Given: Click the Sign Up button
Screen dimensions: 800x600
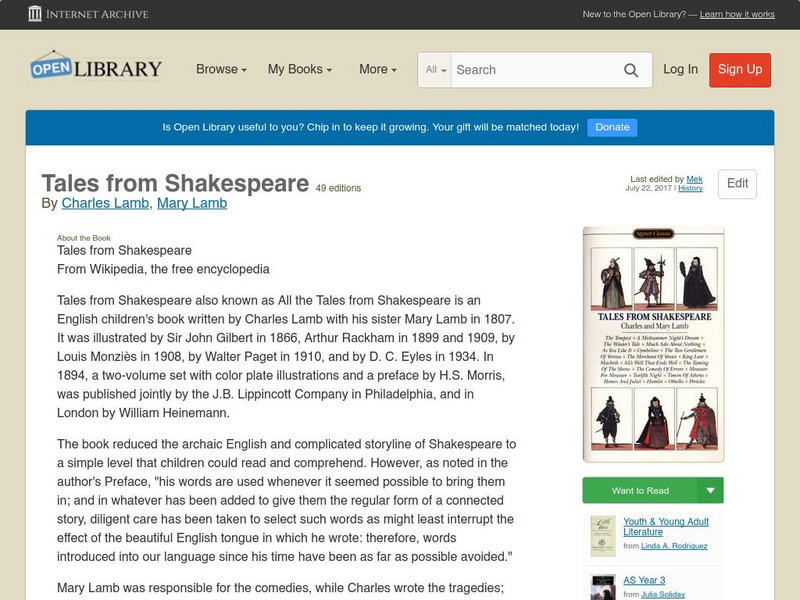Looking at the screenshot, I should coord(739,70).
